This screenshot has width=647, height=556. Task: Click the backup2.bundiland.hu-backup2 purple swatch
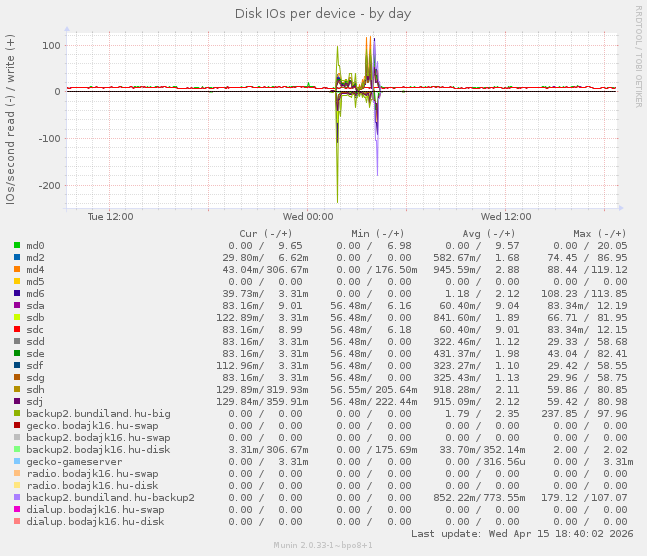click(17, 497)
